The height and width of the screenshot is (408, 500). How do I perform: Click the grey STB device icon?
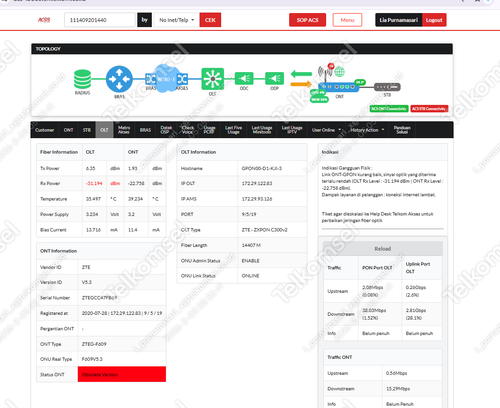tap(387, 87)
